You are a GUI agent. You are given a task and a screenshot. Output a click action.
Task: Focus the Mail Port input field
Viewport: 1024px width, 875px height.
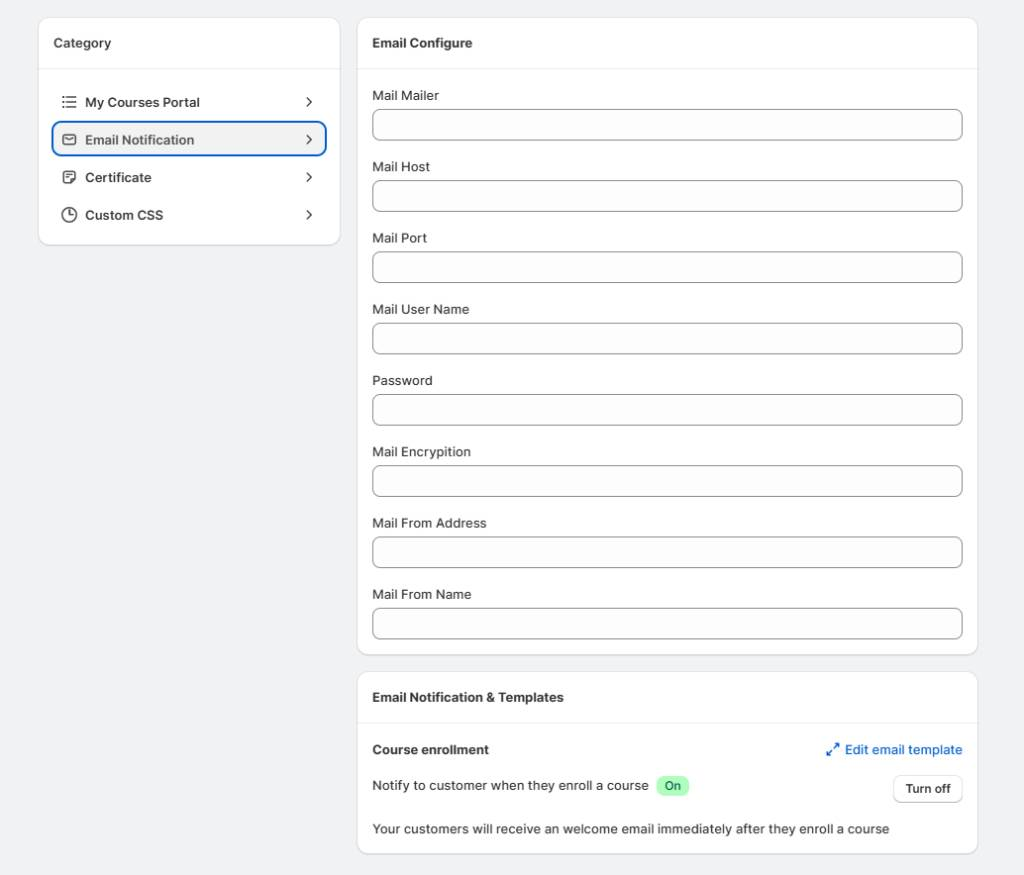pyautogui.click(x=667, y=267)
